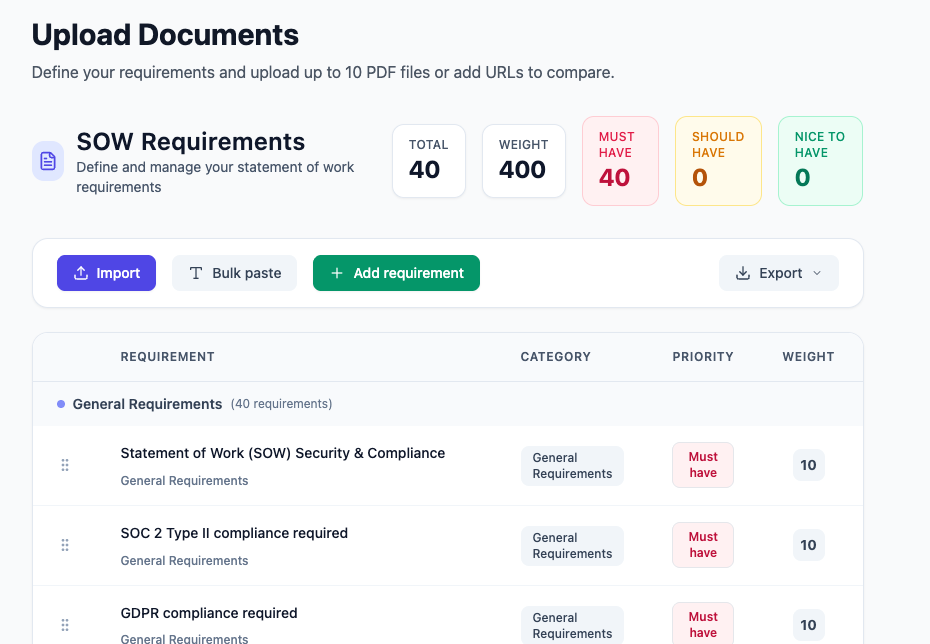Viewport: 930px width, 644px height.
Task: Sort by the Category column header
Action: pos(556,356)
